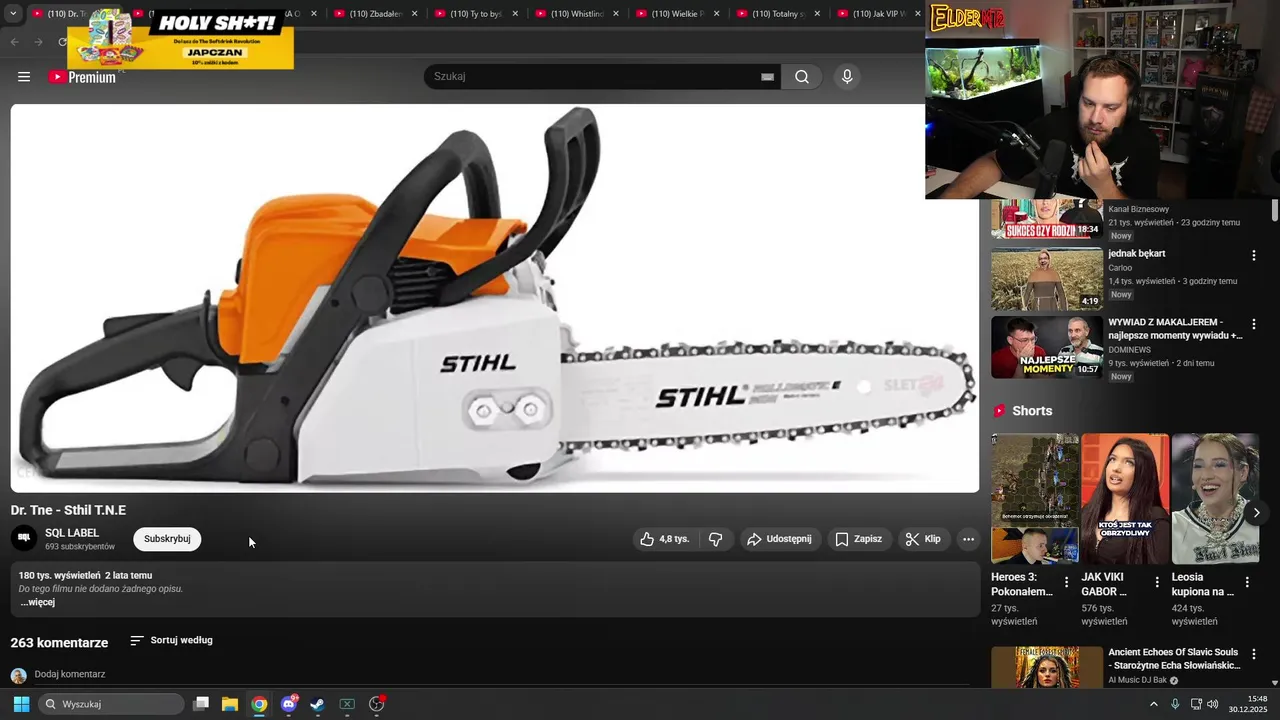Subscribe to SQL LABEL channel

tap(167, 539)
